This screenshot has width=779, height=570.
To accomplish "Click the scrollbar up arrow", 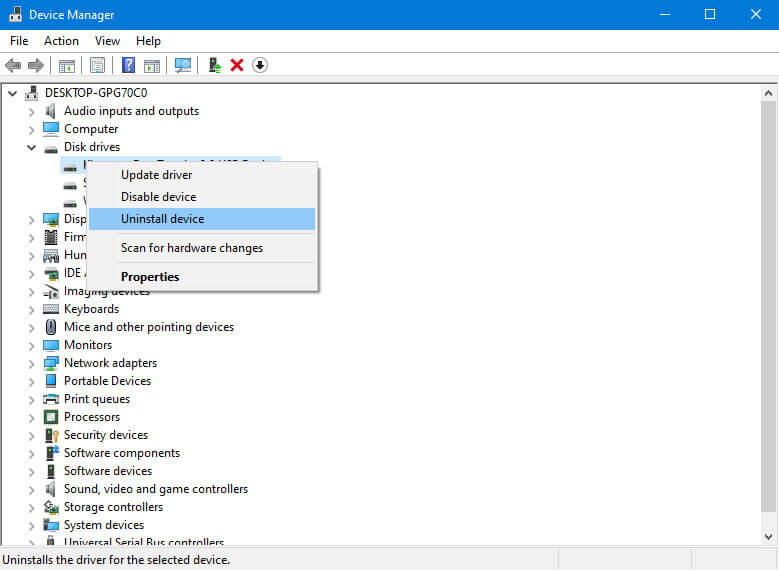I will [x=769, y=93].
